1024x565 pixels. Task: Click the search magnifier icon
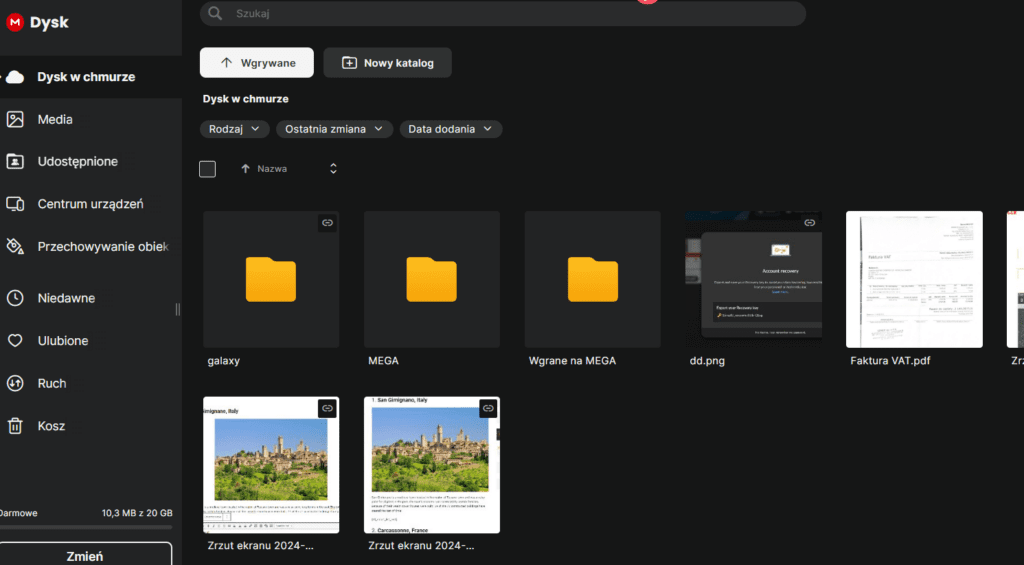tap(215, 14)
